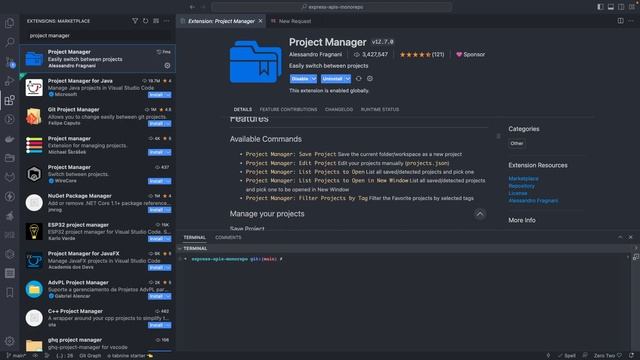
Task: Focus the extensions search field
Action: coord(98,36)
